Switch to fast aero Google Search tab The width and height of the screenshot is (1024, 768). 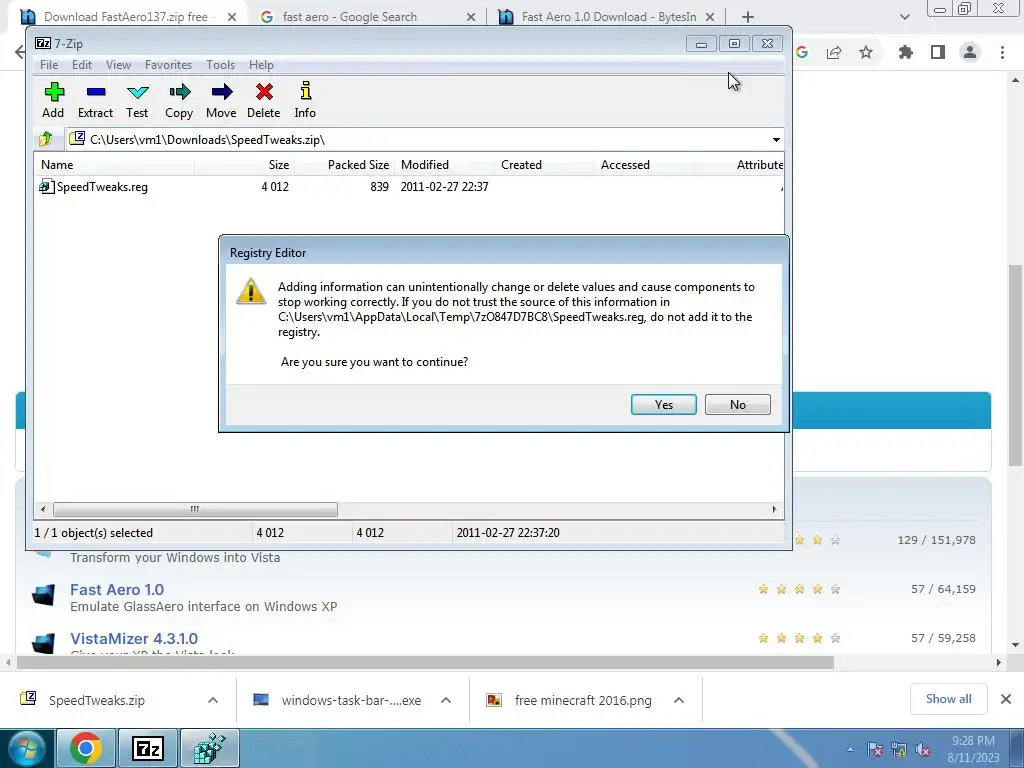click(x=368, y=17)
